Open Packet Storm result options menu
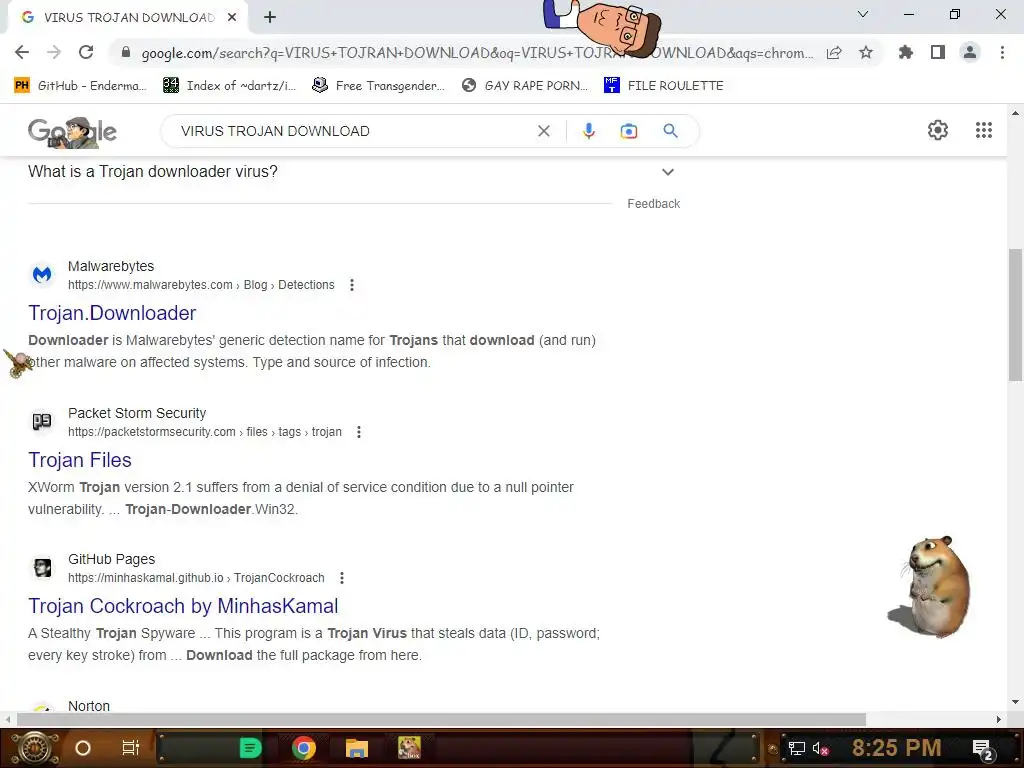 [359, 432]
